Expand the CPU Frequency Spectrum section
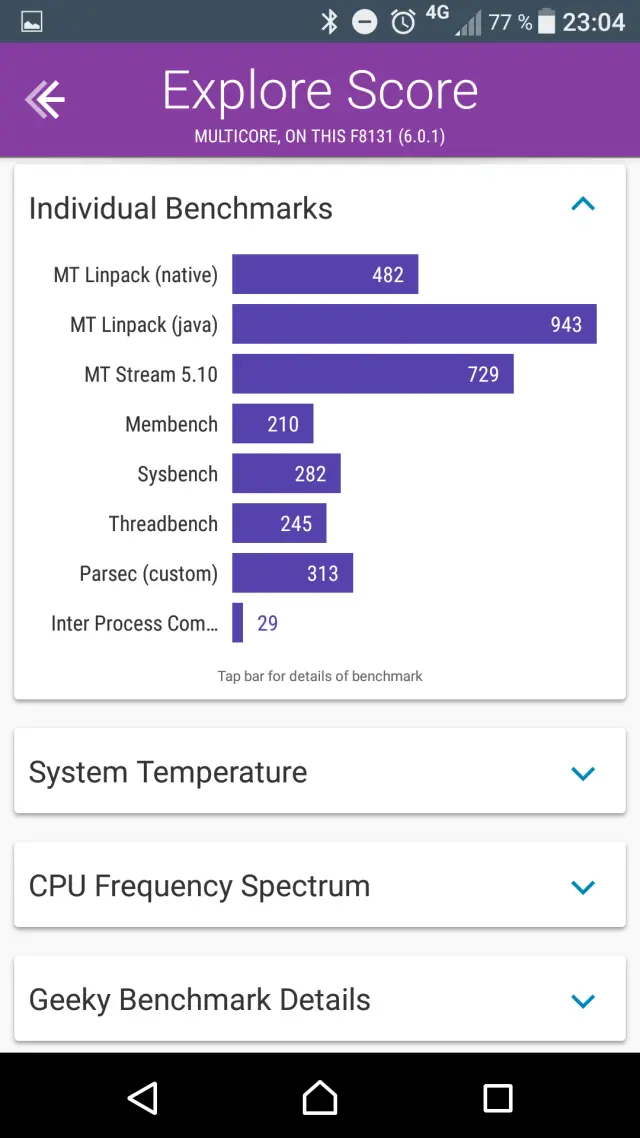Viewport: 640px width, 1138px height. (x=582, y=887)
